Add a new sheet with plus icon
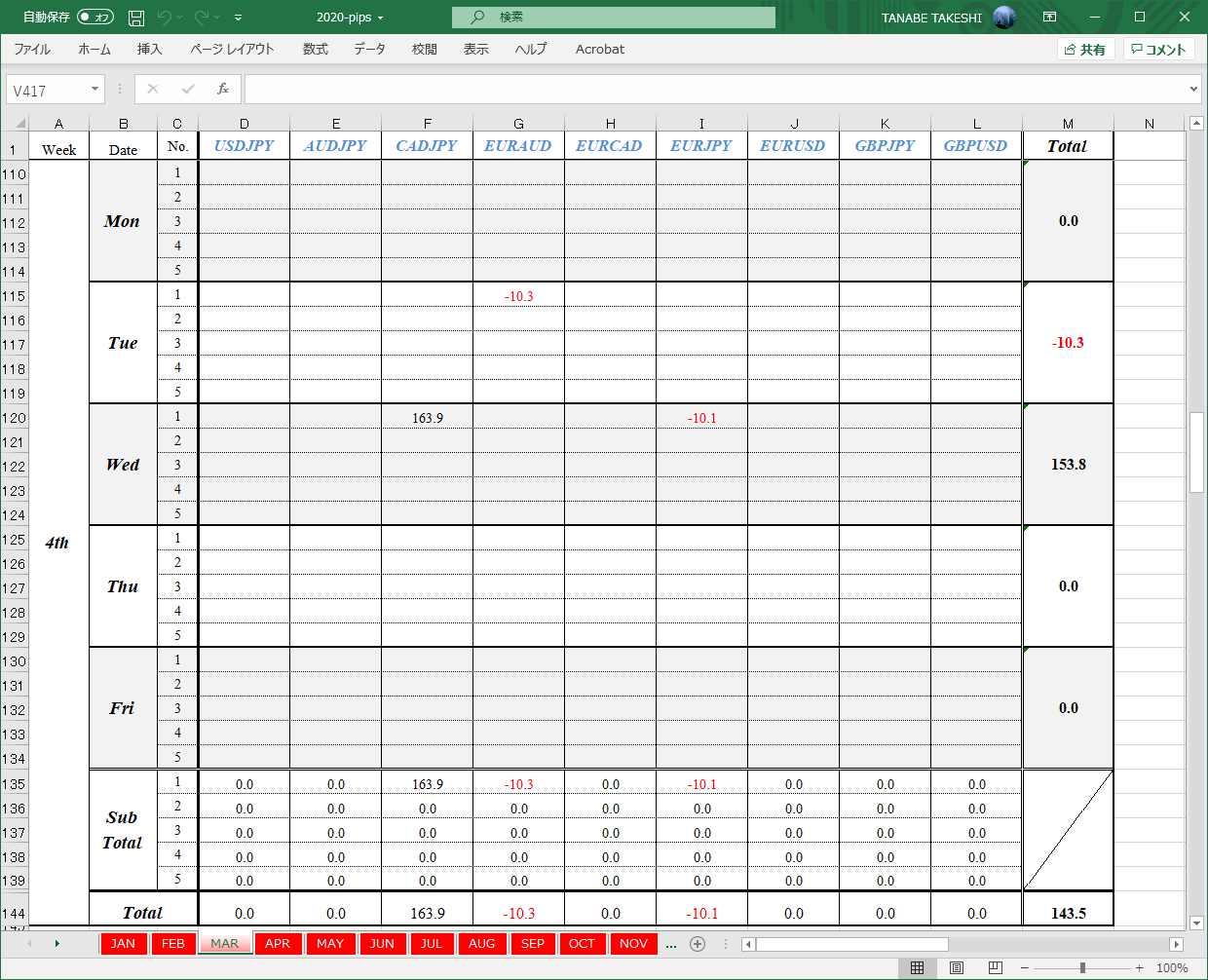 698,944
